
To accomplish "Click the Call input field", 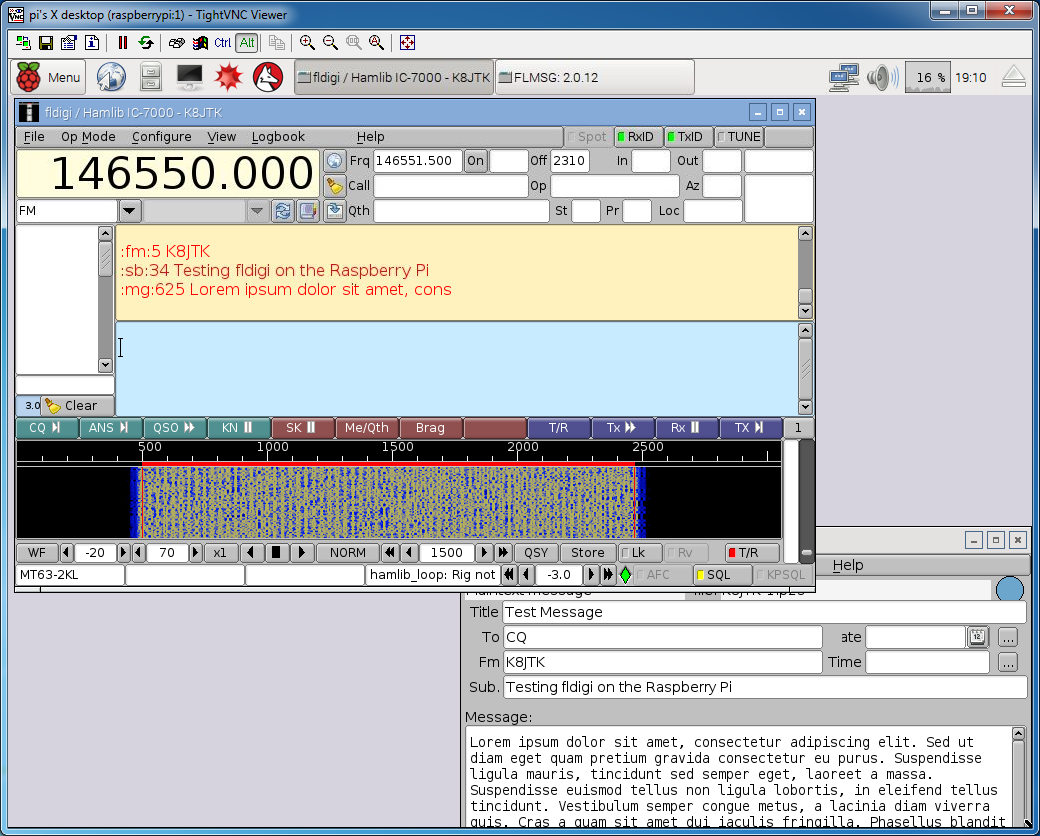I will pos(450,186).
